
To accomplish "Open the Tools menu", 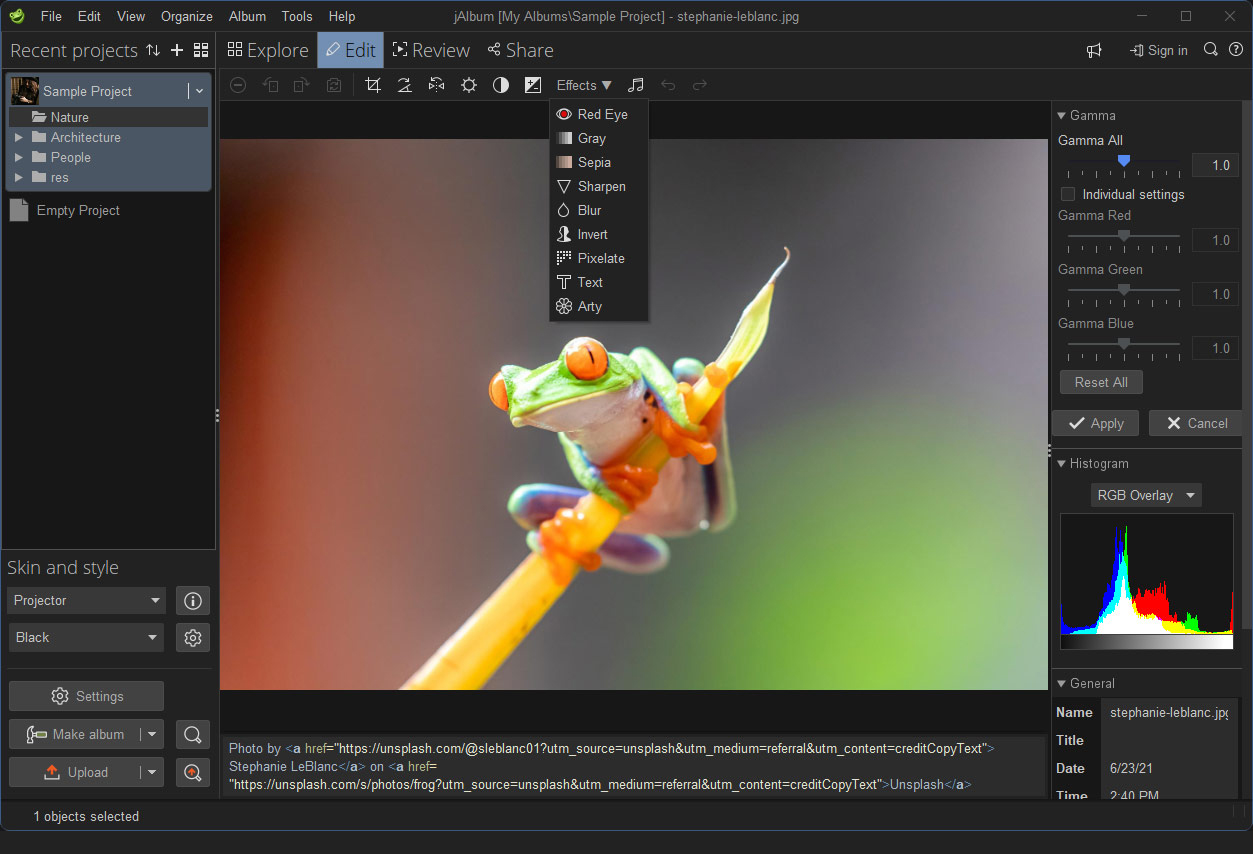I will tap(297, 16).
